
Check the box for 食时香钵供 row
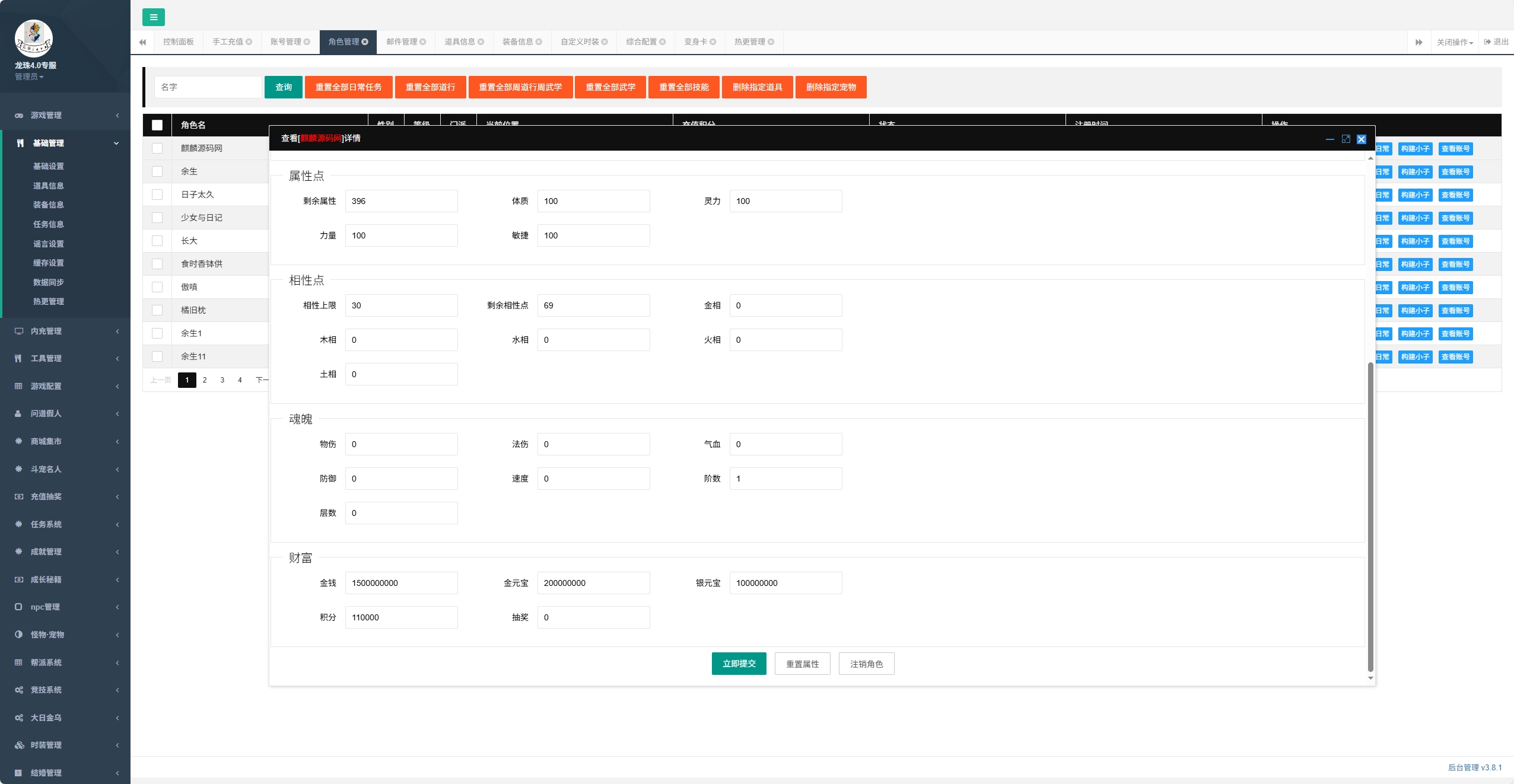157,264
